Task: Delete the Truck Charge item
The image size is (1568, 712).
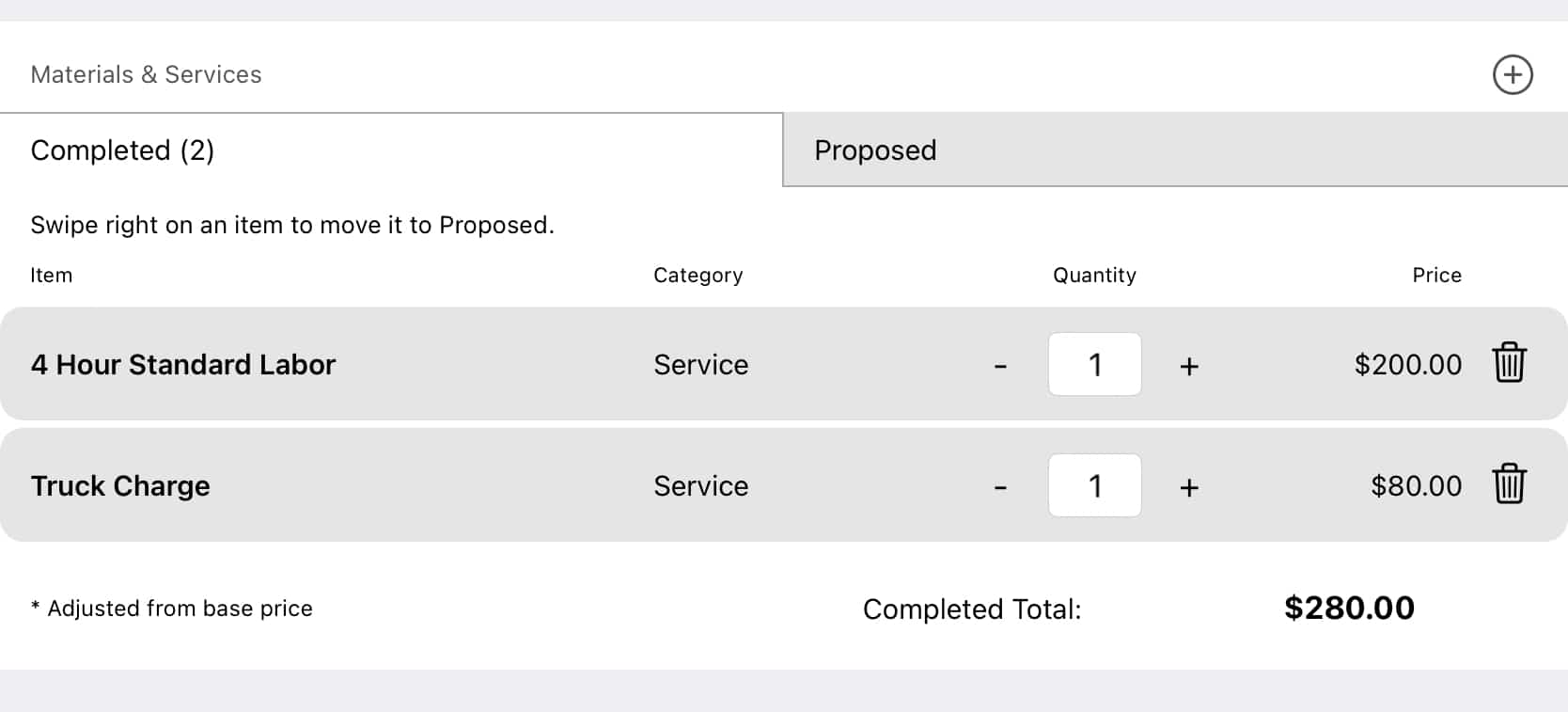Action: click(x=1509, y=484)
